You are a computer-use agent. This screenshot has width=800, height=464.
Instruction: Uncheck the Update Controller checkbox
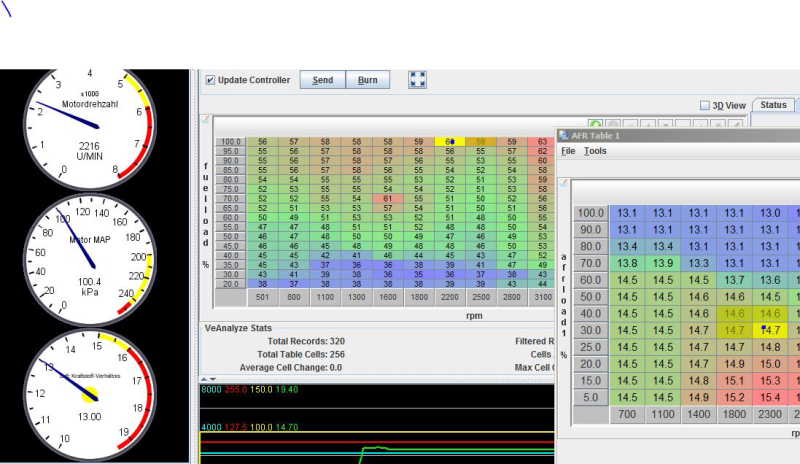(210, 80)
